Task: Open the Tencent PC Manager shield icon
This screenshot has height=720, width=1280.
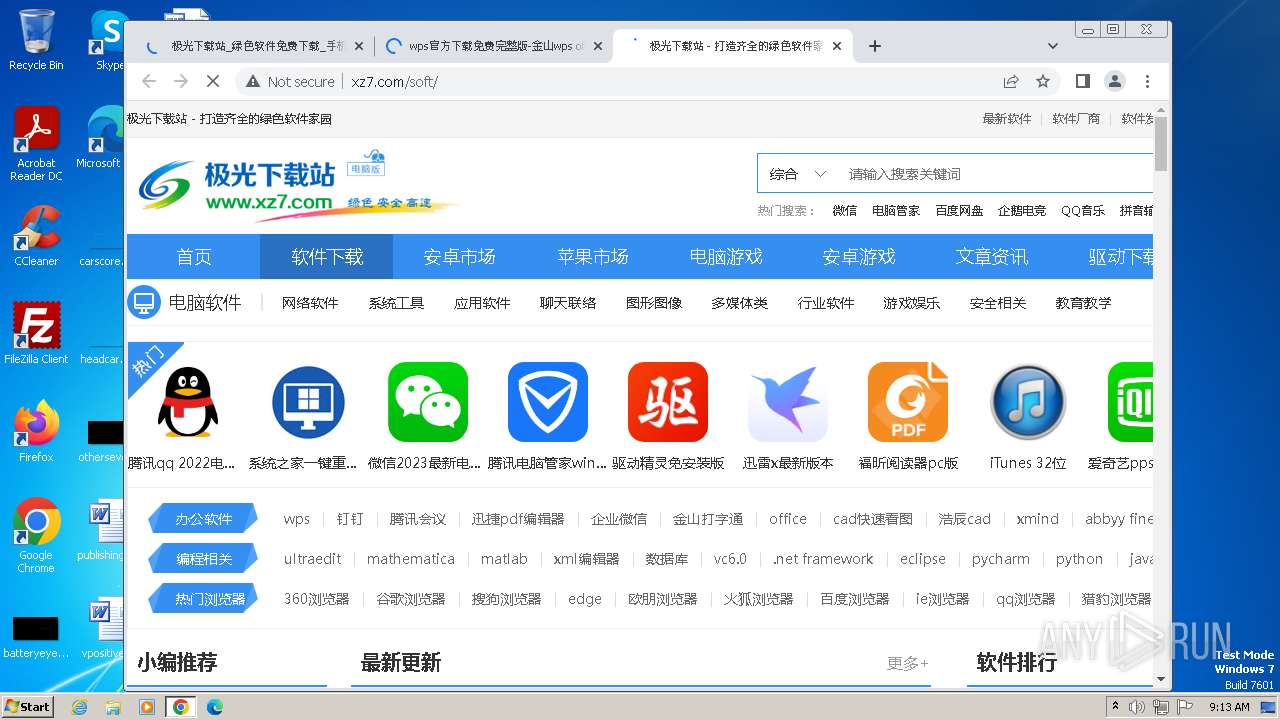Action: click(x=548, y=402)
